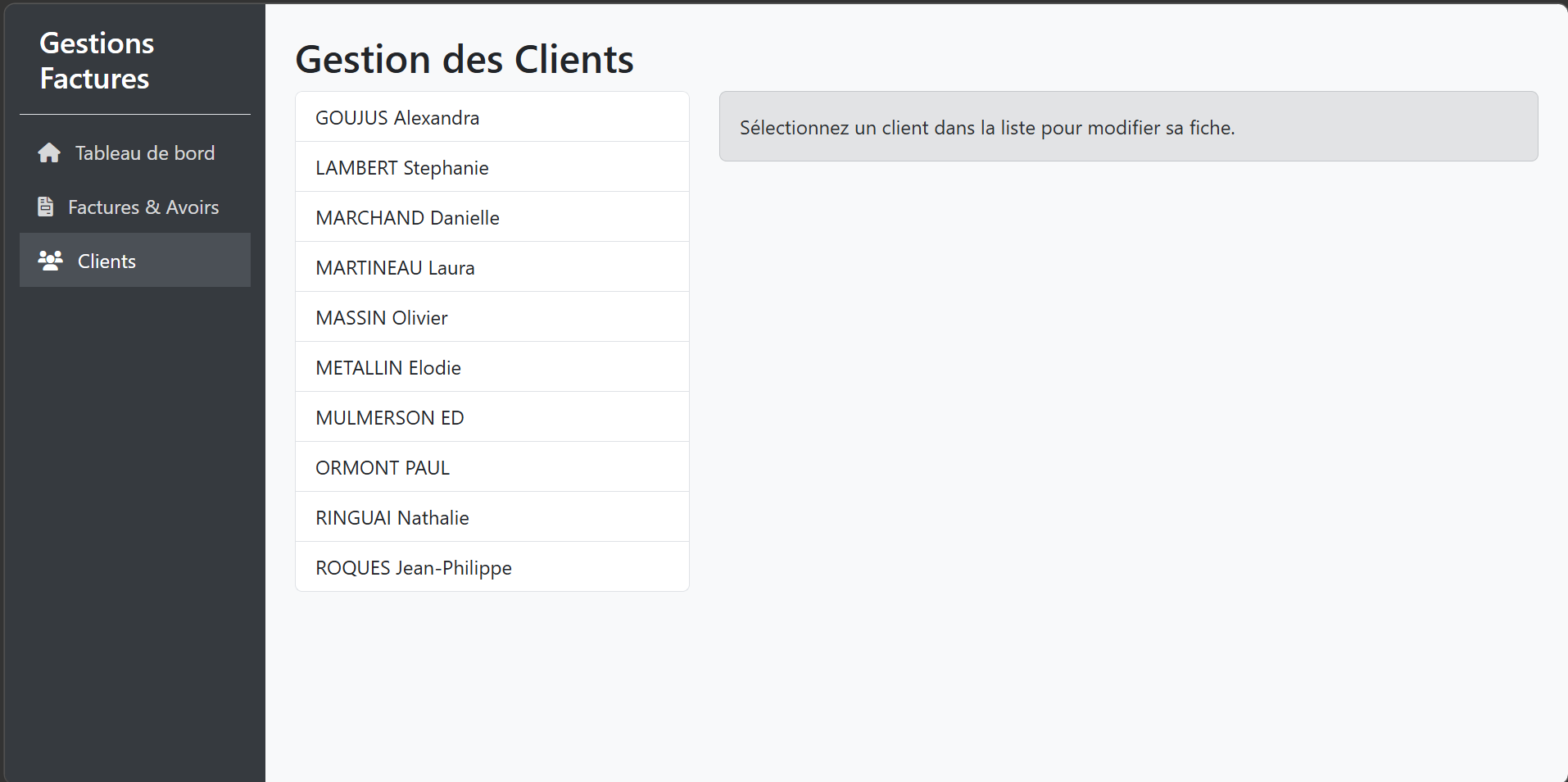Click the Gestion des Clients heading
Image resolution: width=1568 pixels, height=782 pixels.
(465, 60)
